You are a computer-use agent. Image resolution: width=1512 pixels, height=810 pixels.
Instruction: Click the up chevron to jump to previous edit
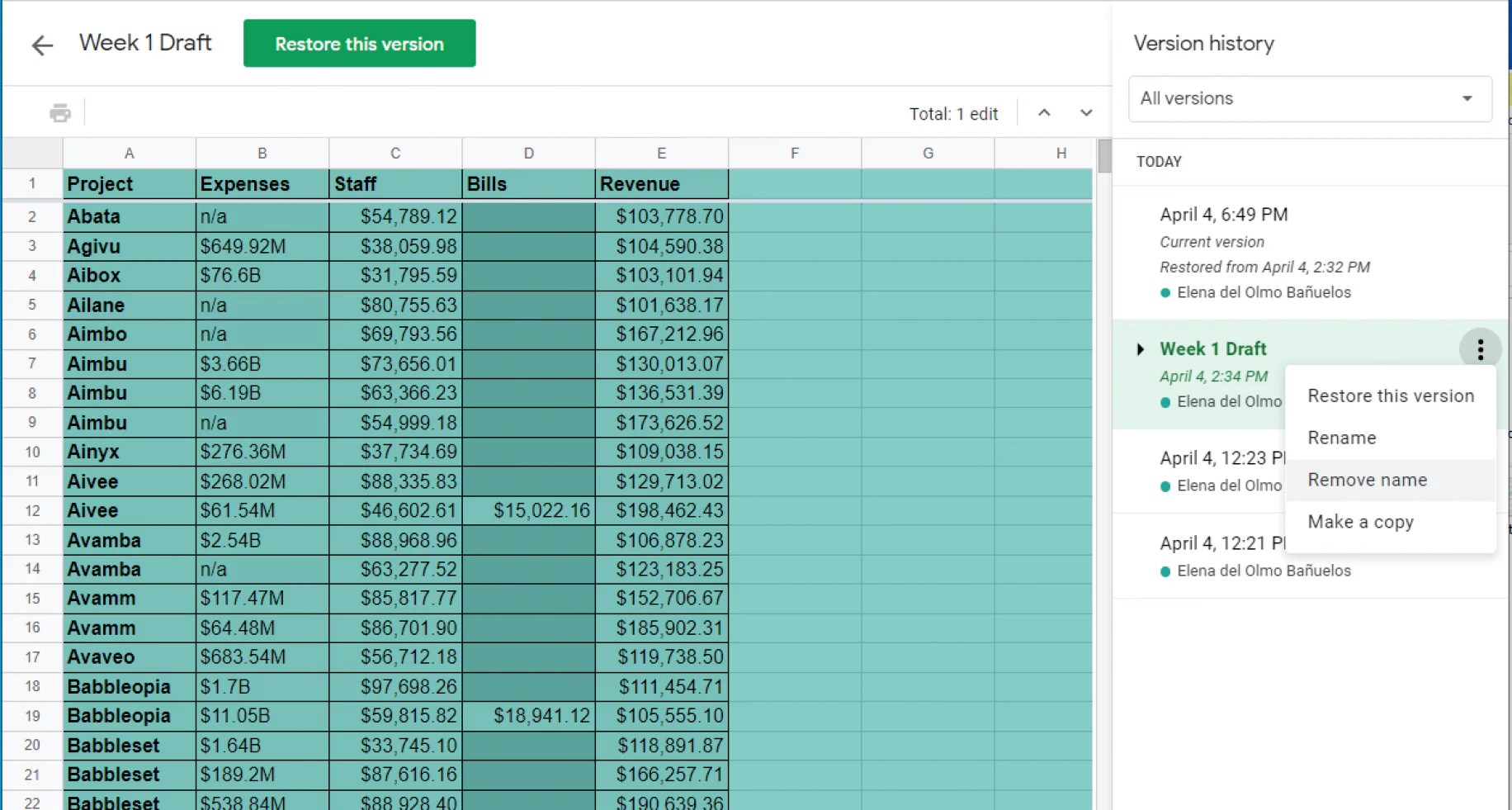tap(1044, 112)
